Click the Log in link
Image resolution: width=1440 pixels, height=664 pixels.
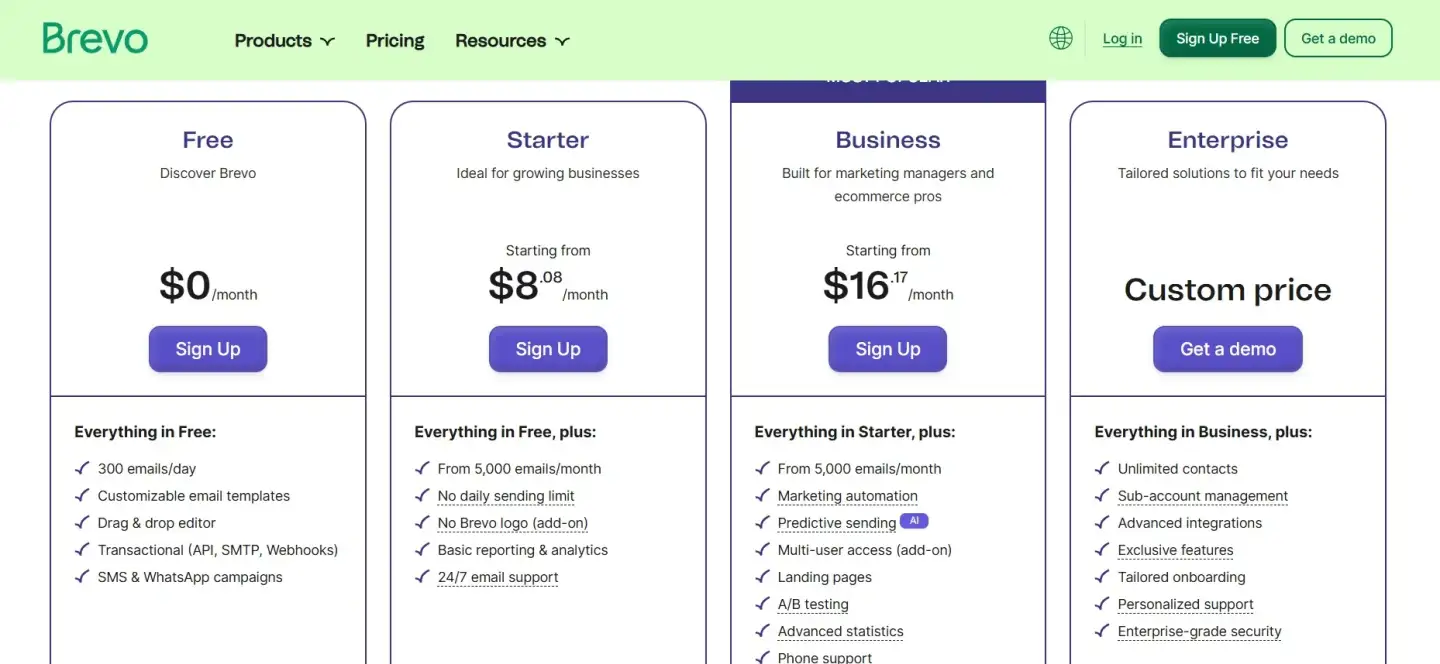point(1122,39)
